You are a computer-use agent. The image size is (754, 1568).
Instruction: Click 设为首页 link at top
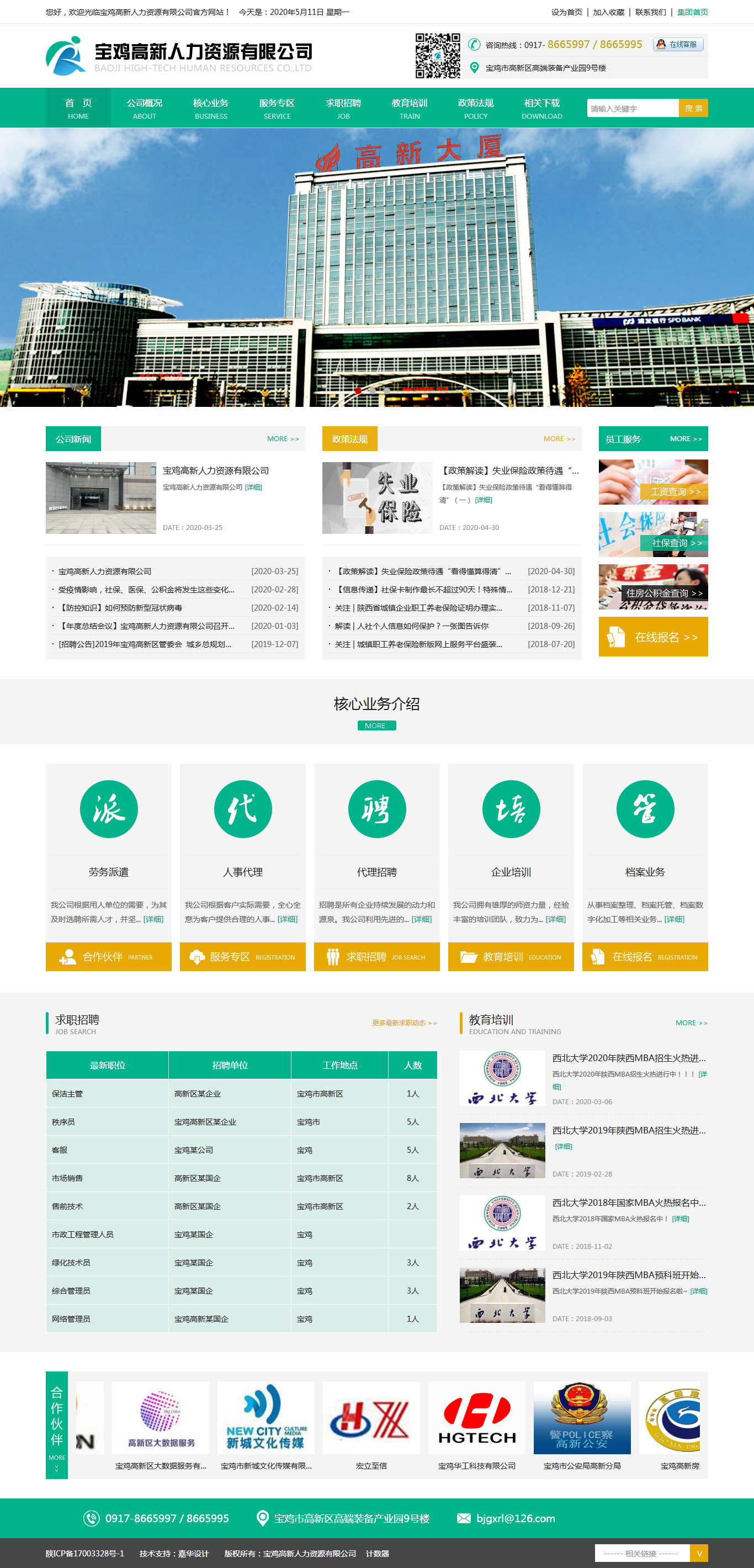(x=566, y=12)
